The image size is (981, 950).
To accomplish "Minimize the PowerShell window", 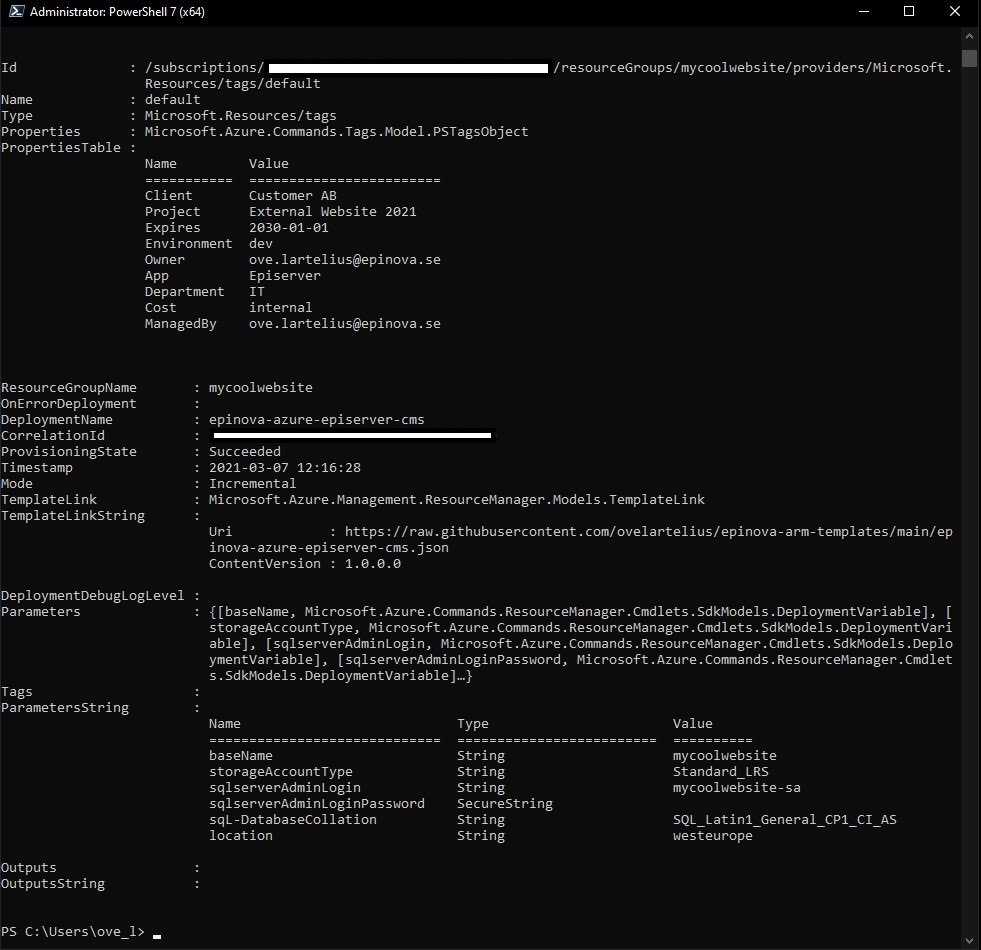I will (x=863, y=12).
